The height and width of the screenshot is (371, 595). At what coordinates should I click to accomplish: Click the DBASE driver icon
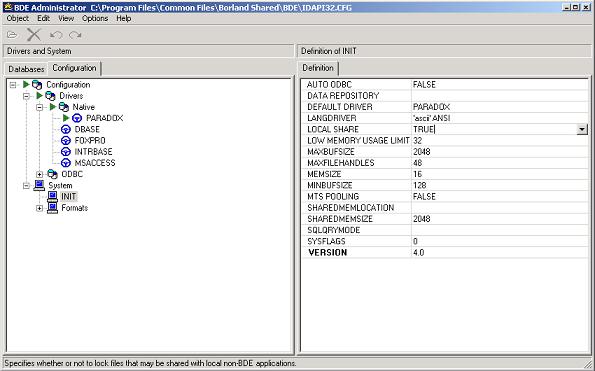tap(66, 129)
